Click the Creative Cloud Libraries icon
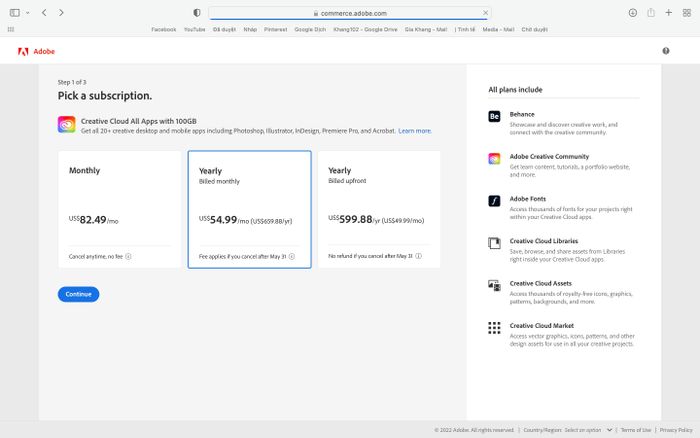 point(494,243)
